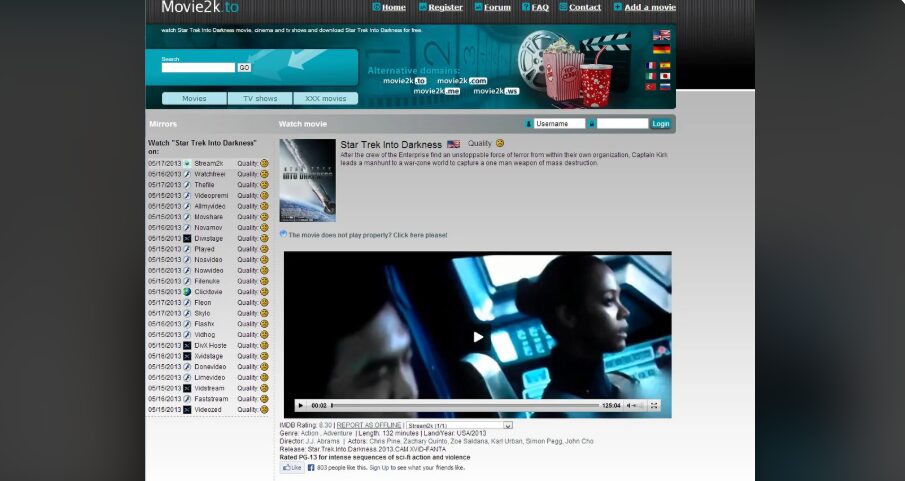
Task: Click the Videozed mirror icon
Action: click(x=187, y=410)
